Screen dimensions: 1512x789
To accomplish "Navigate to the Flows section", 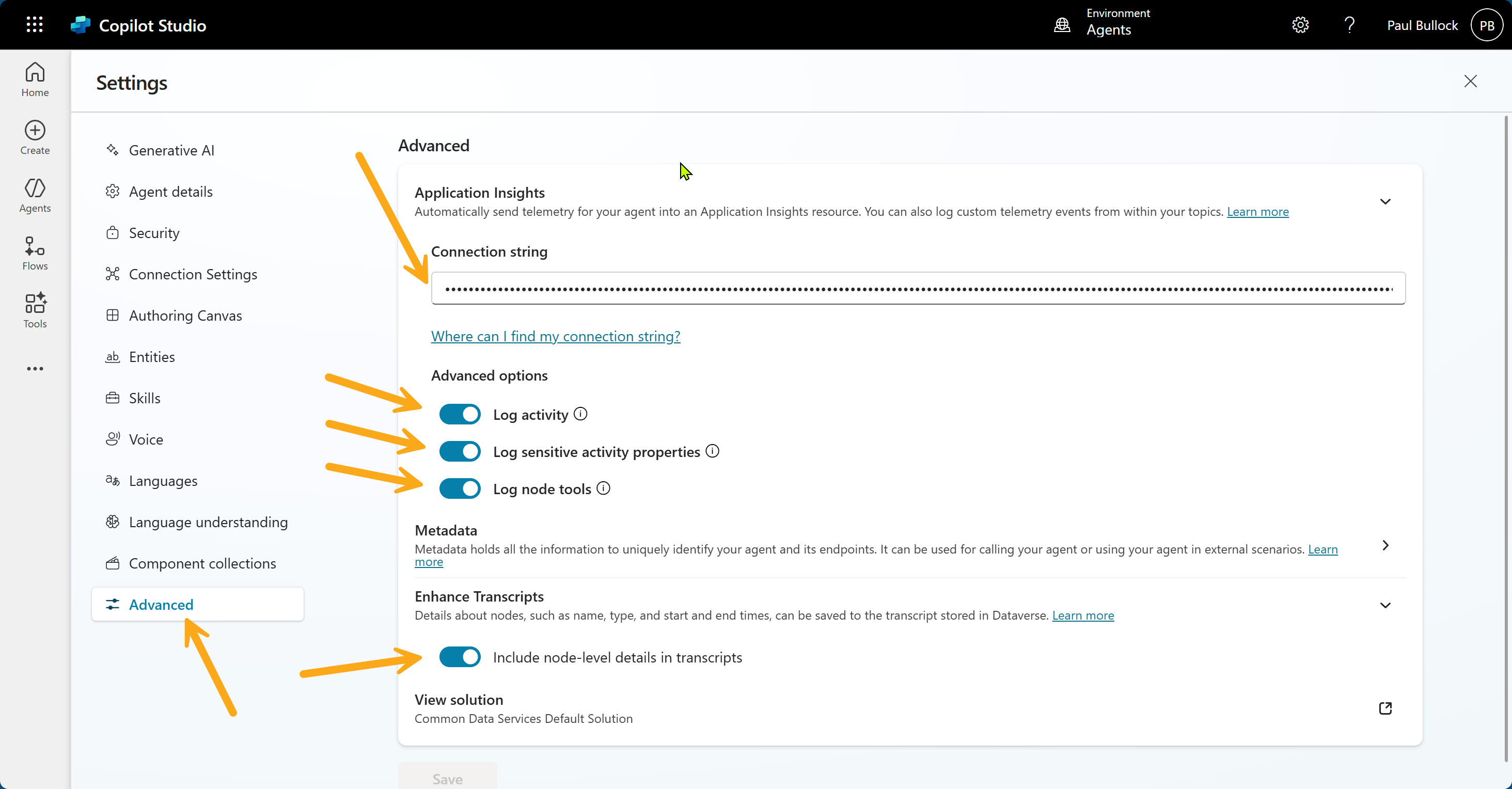I will coord(34,253).
